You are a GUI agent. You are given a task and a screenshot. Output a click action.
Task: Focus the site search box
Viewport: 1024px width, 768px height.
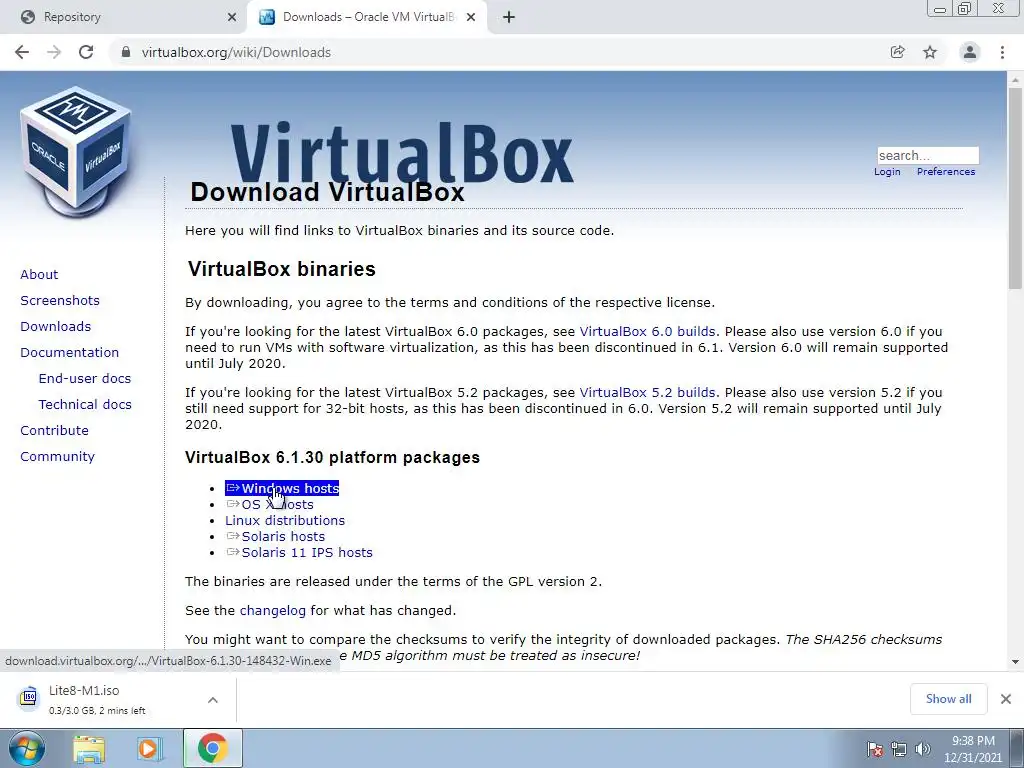pyautogui.click(x=927, y=155)
